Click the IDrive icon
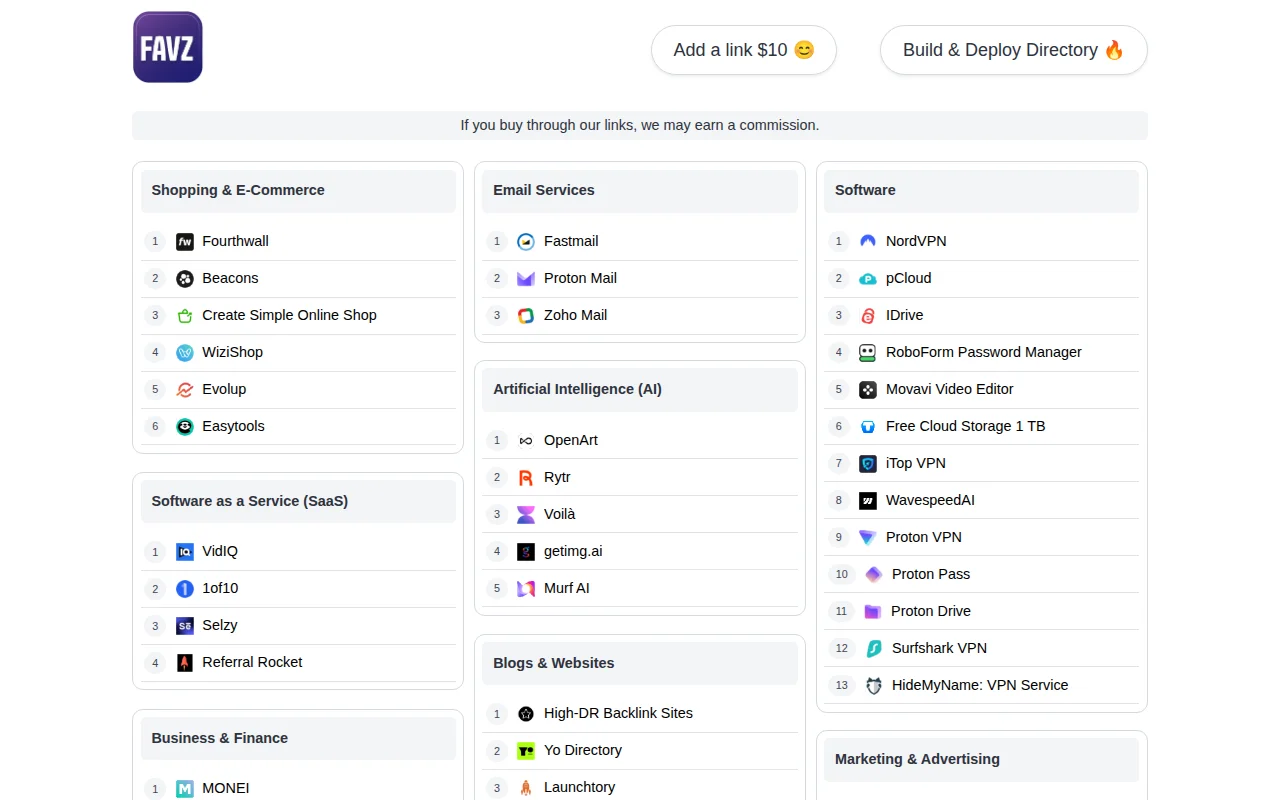Viewport: 1280px width, 800px height. pos(868,315)
